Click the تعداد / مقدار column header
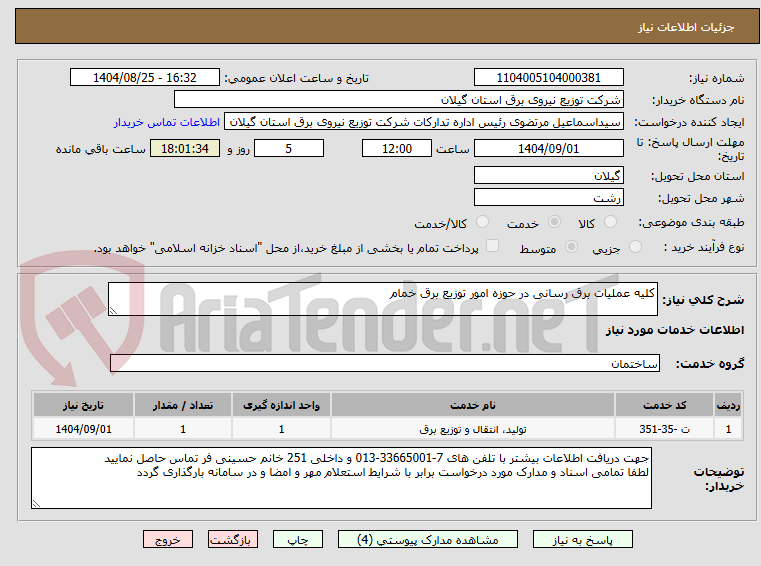Screen dimensions: 761x566 (183, 405)
